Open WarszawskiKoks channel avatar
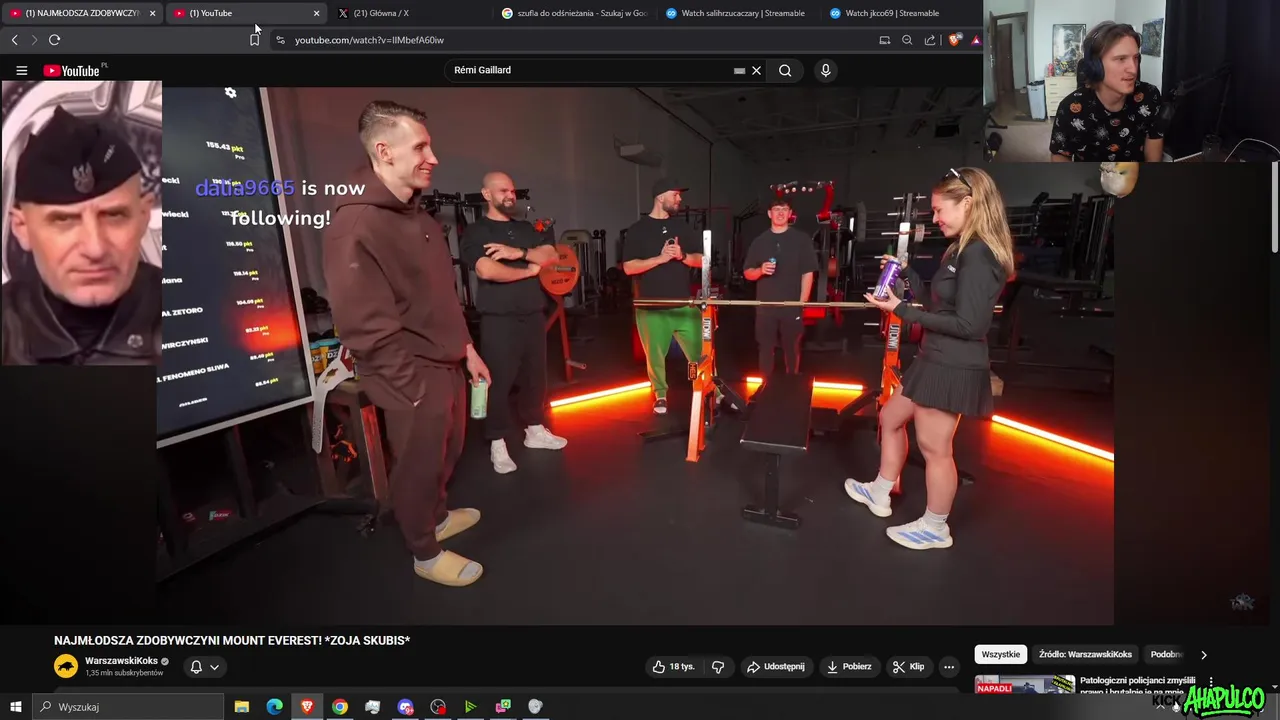The image size is (1280, 720). [x=66, y=666]
